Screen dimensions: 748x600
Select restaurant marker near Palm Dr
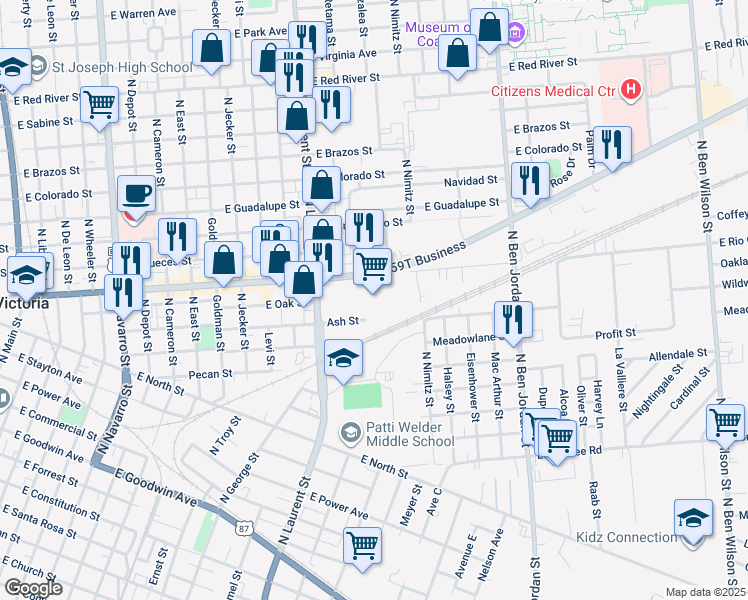(611, 144)
